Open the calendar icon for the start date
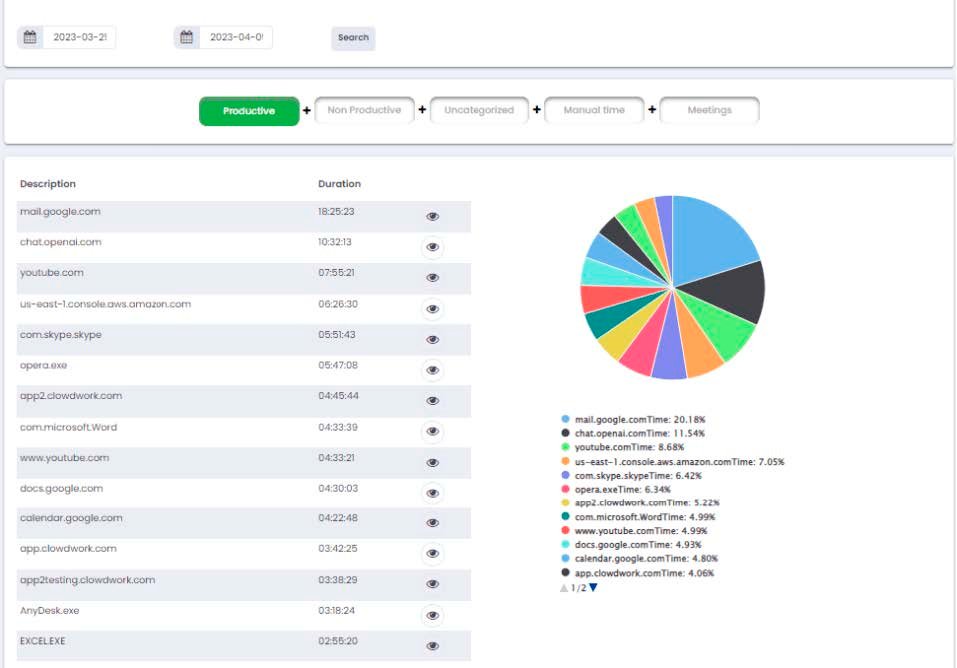Image resolution: width=957 pixels, height=668 pixels. point(30,36)
